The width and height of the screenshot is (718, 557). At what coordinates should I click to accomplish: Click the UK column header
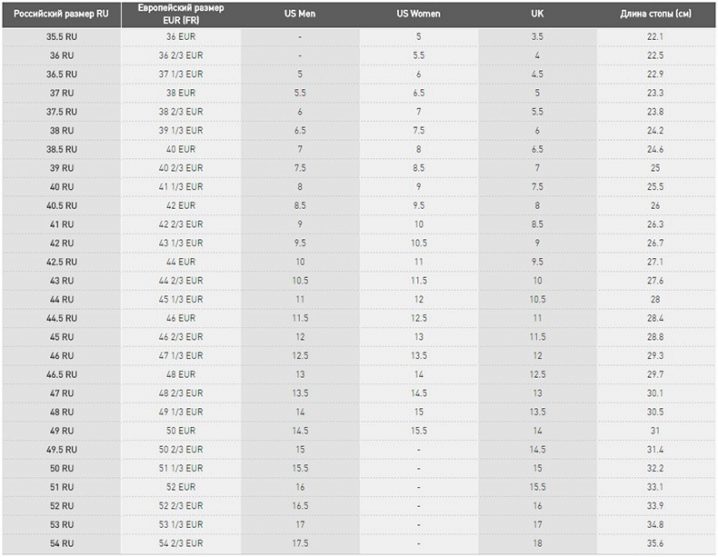click(x=537, y=14)
